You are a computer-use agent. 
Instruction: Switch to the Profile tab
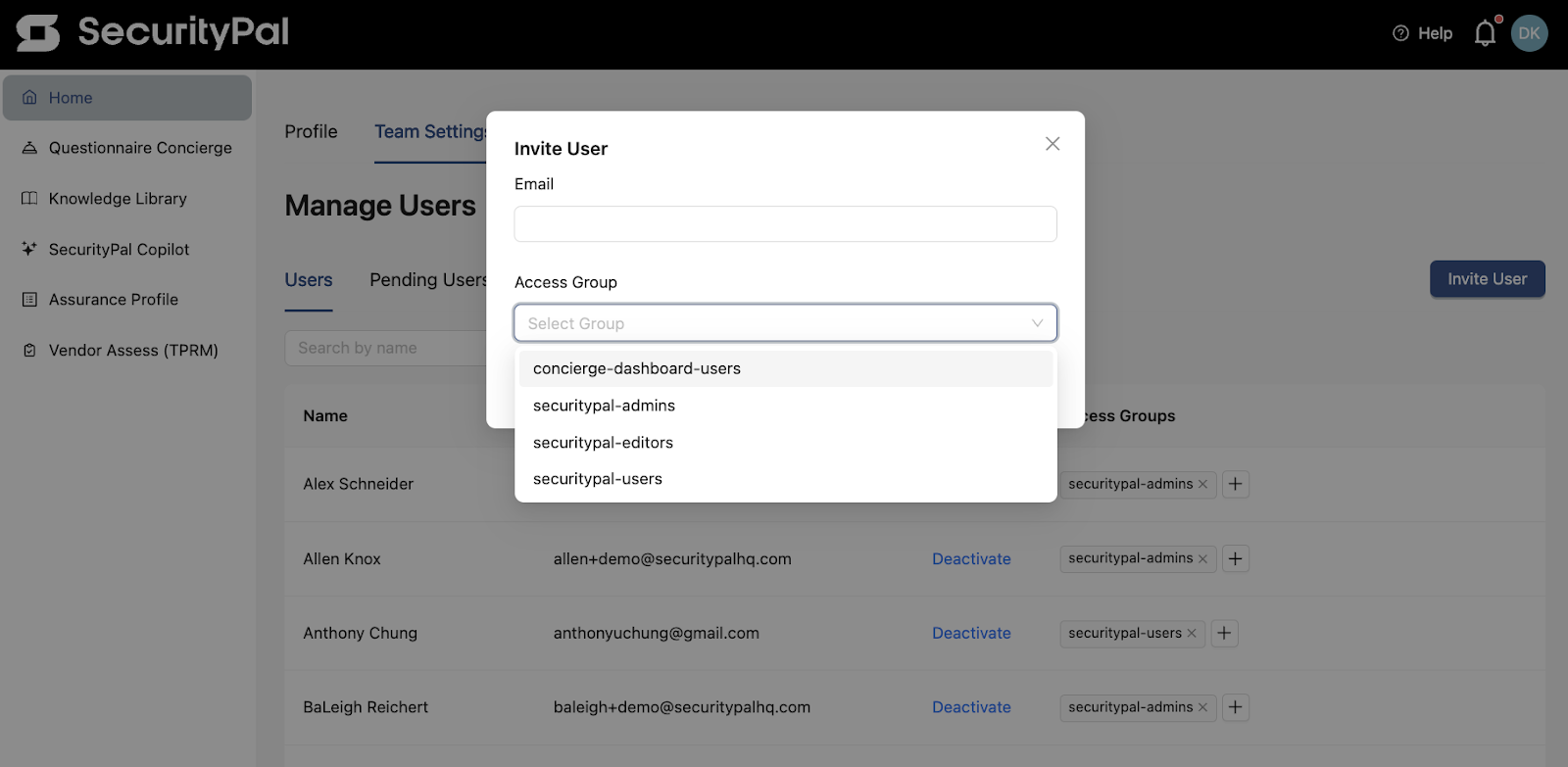pyautogui.click(x=311, y=131)
